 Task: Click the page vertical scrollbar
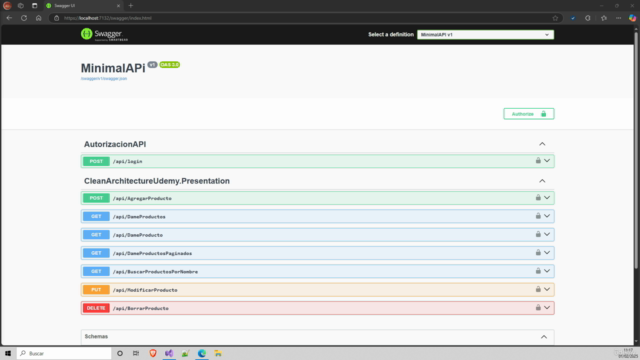pos(636,151)
